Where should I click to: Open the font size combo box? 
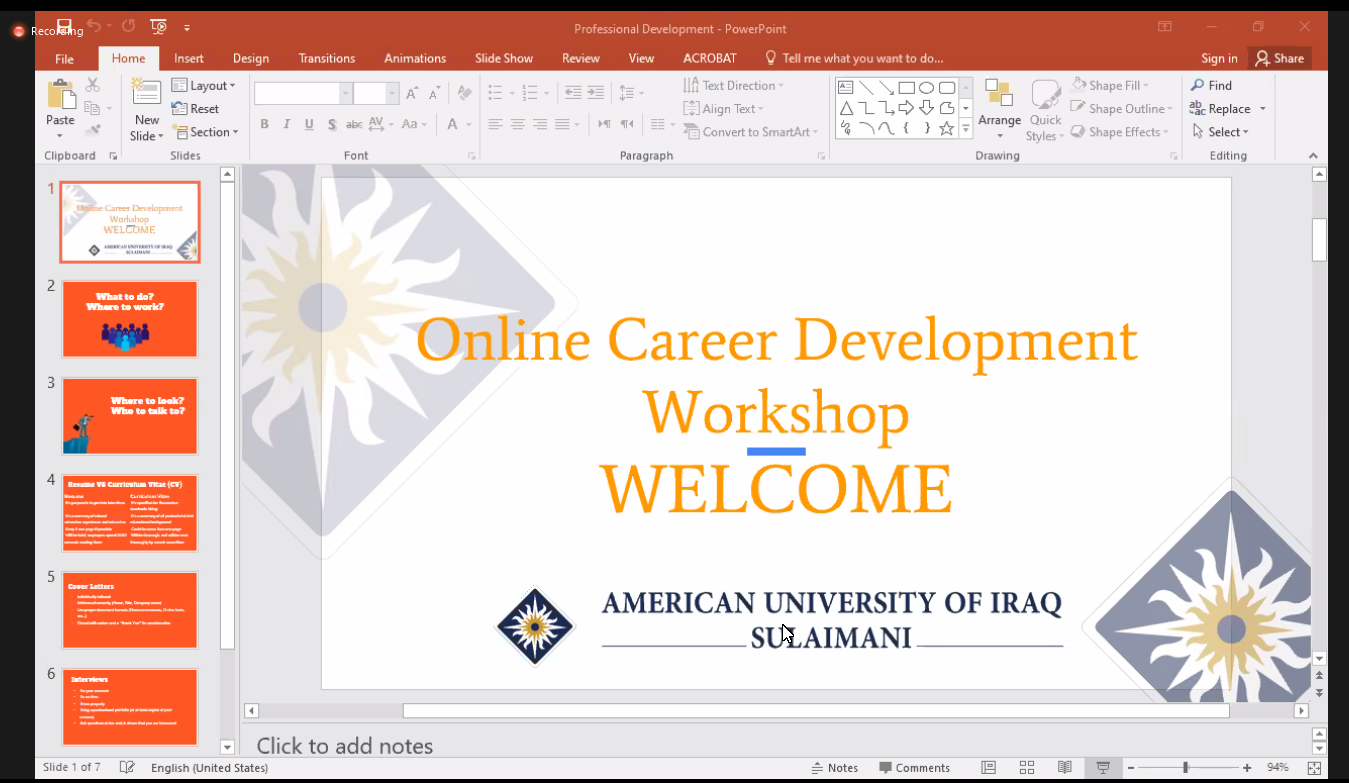pos(376,93)
